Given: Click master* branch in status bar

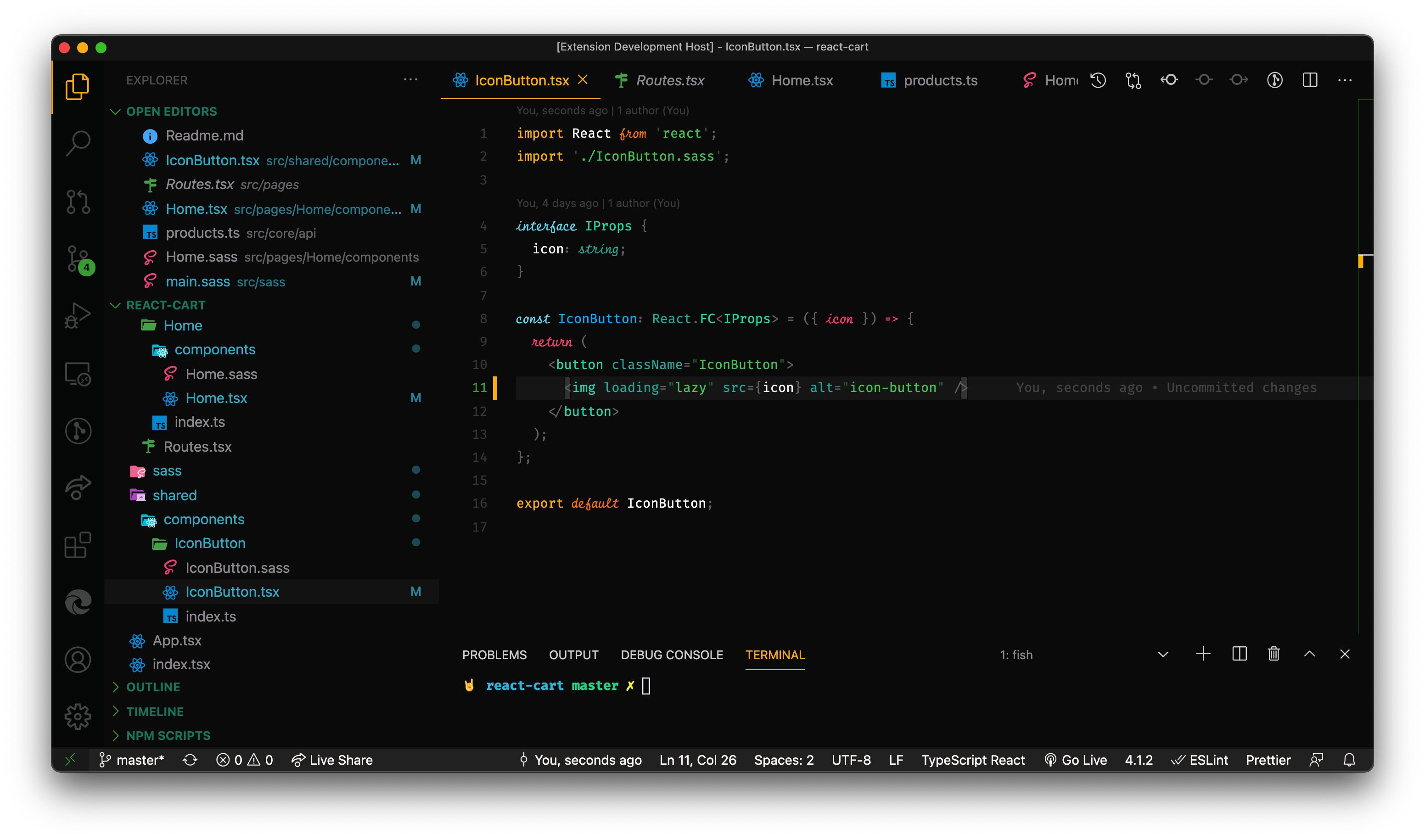Looking at the screenshot, I should click(131, 760).
